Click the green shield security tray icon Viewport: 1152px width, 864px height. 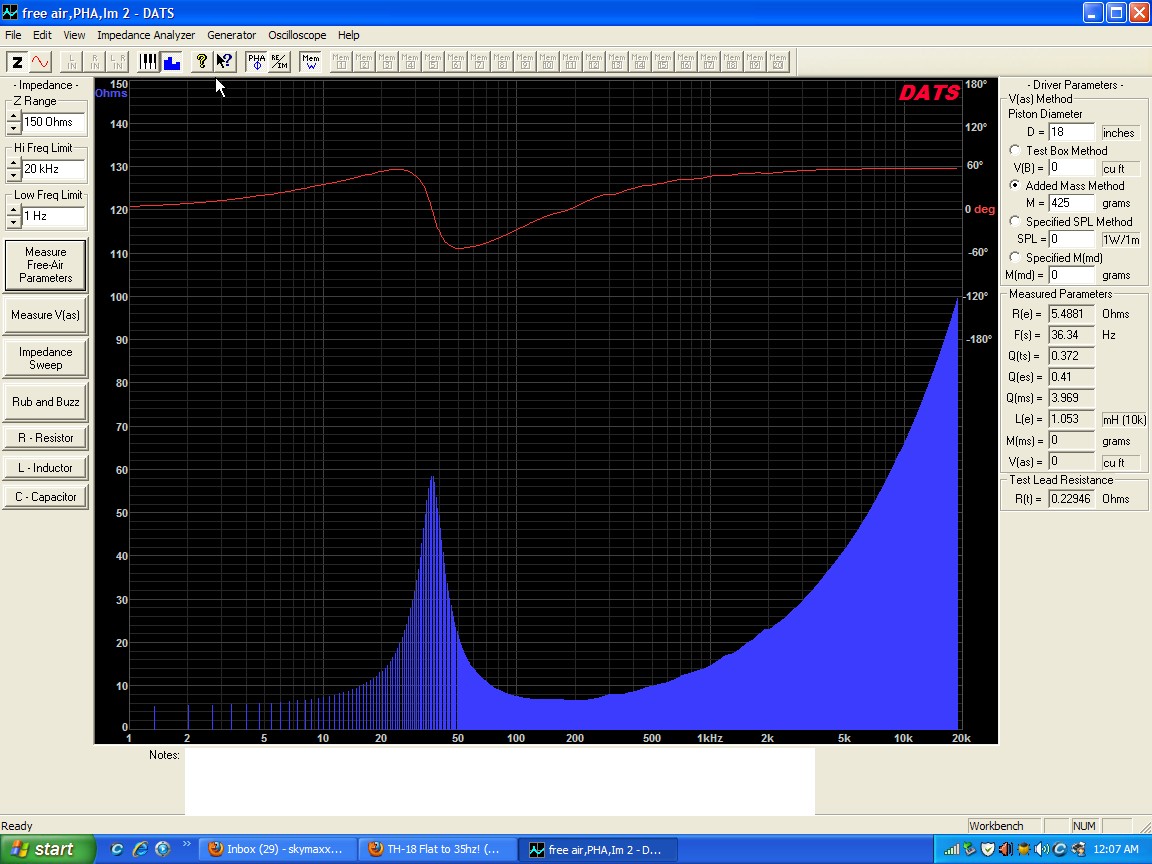tap(988, 850)
